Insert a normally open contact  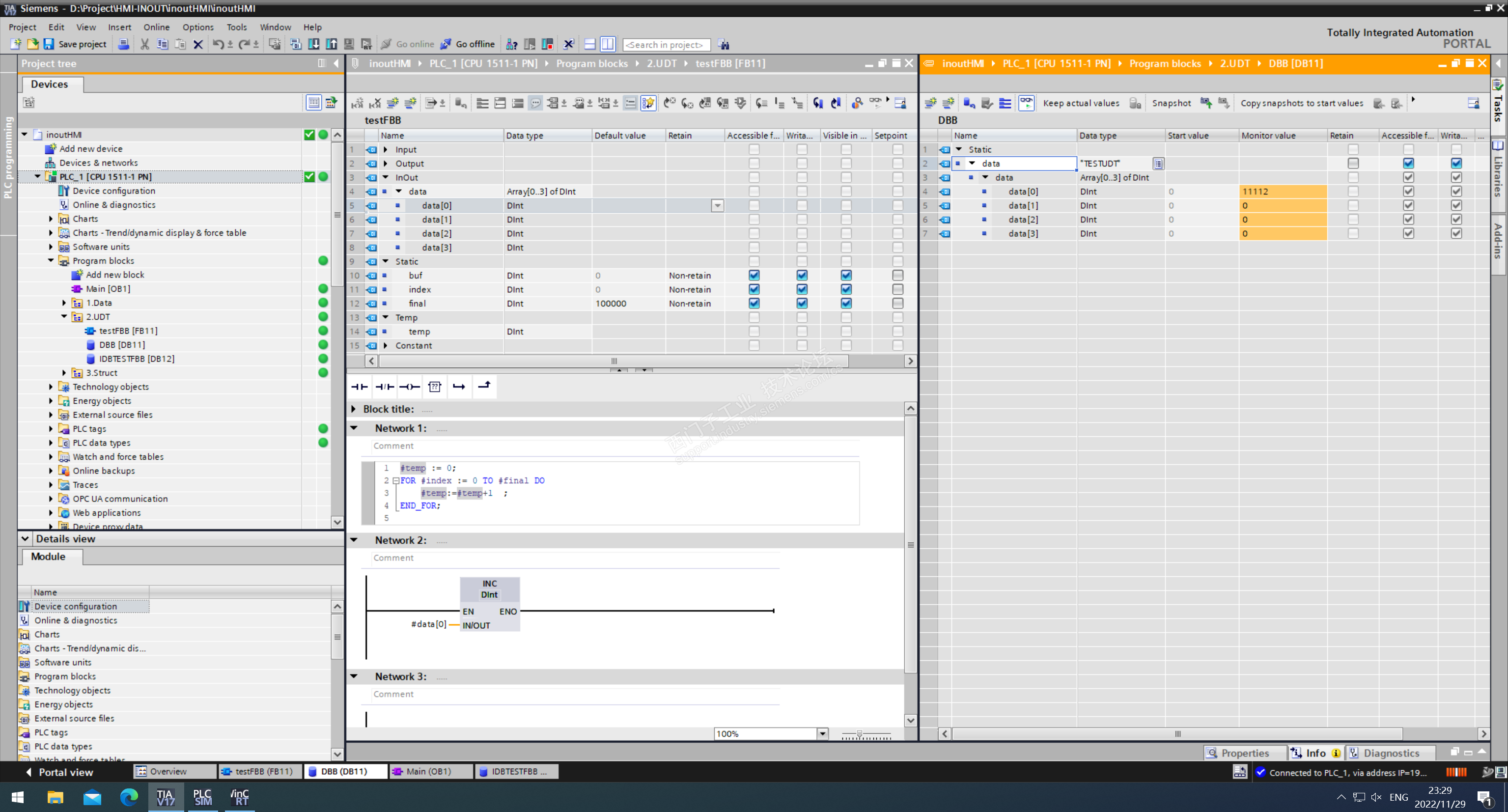click(x=360, y=387)
